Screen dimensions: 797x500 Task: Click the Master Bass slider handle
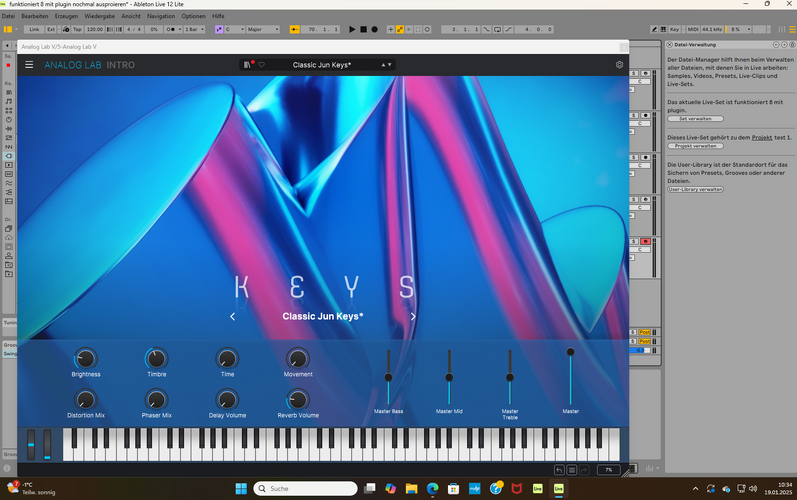click(x=388, y=377)
